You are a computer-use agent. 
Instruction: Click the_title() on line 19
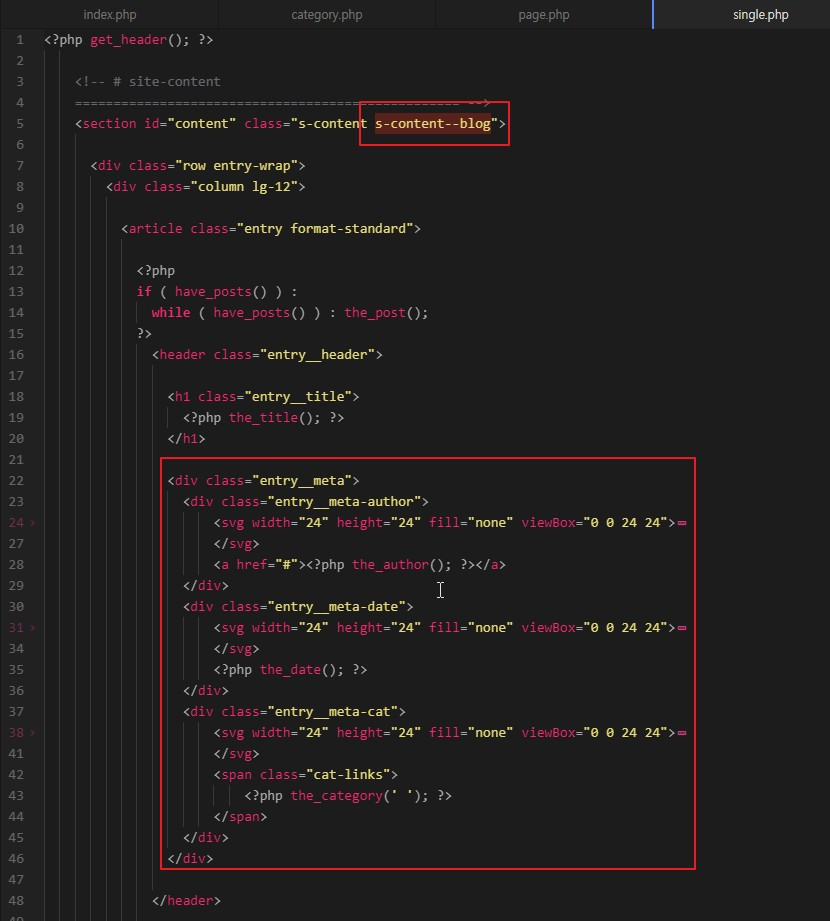pos(271,418)
